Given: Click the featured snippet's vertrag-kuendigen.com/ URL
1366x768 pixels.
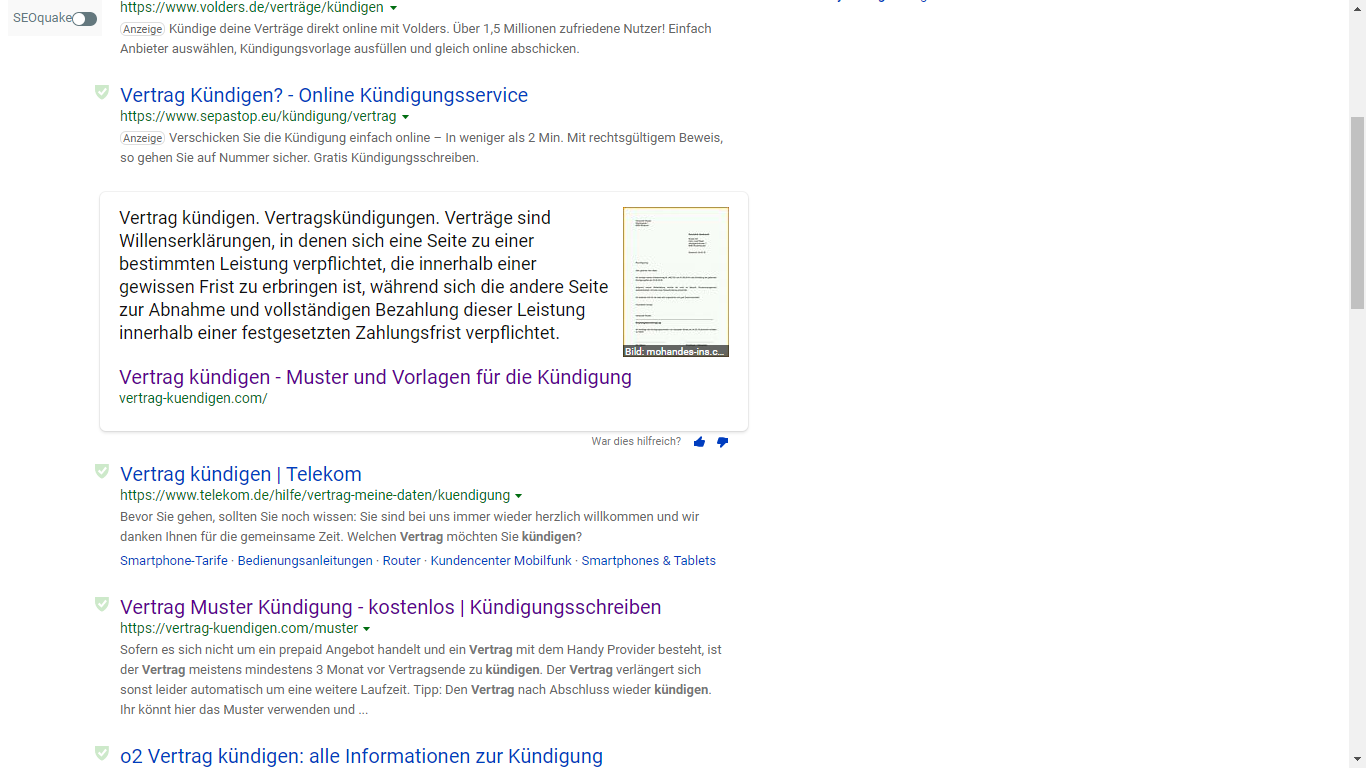Looking at the screenshot, I should pos(193,398).
